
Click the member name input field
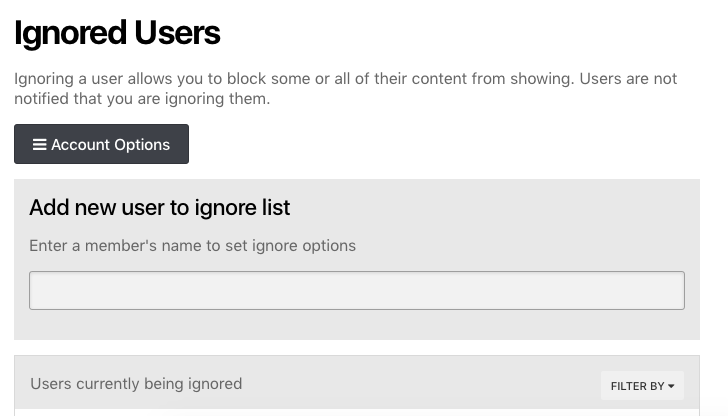pyautogui.click(x=356, y=290)
